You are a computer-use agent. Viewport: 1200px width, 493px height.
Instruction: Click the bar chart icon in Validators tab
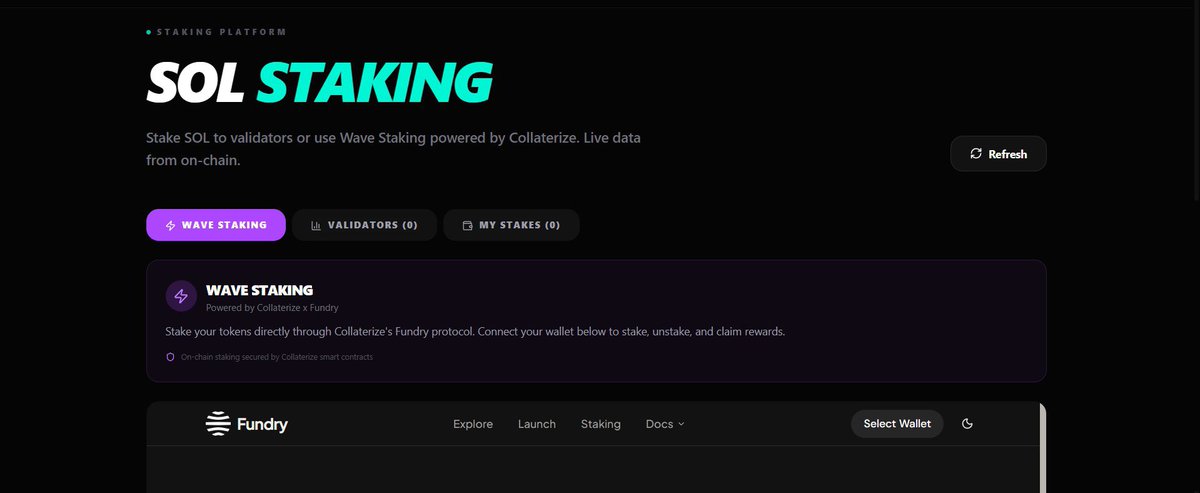tap(316, 226)
